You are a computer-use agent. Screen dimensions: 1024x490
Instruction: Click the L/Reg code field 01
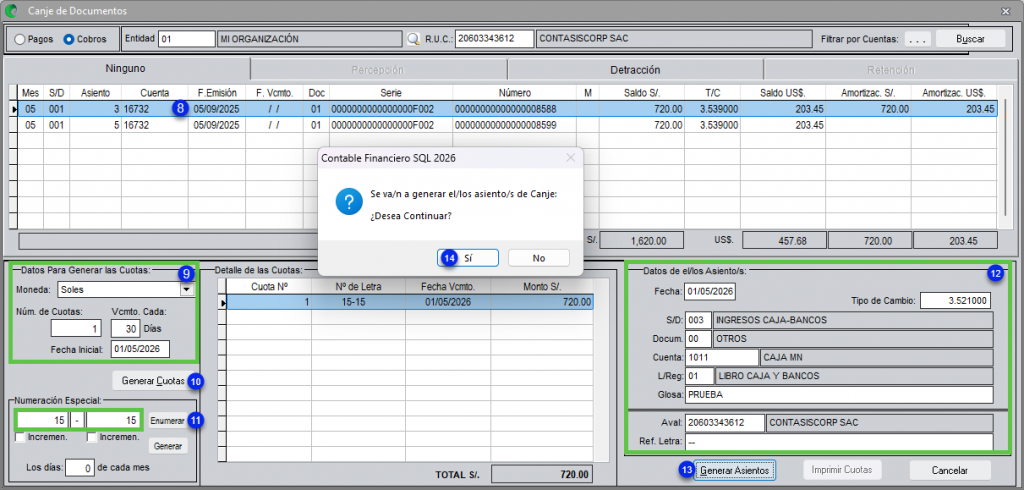[x=699, y=376]
